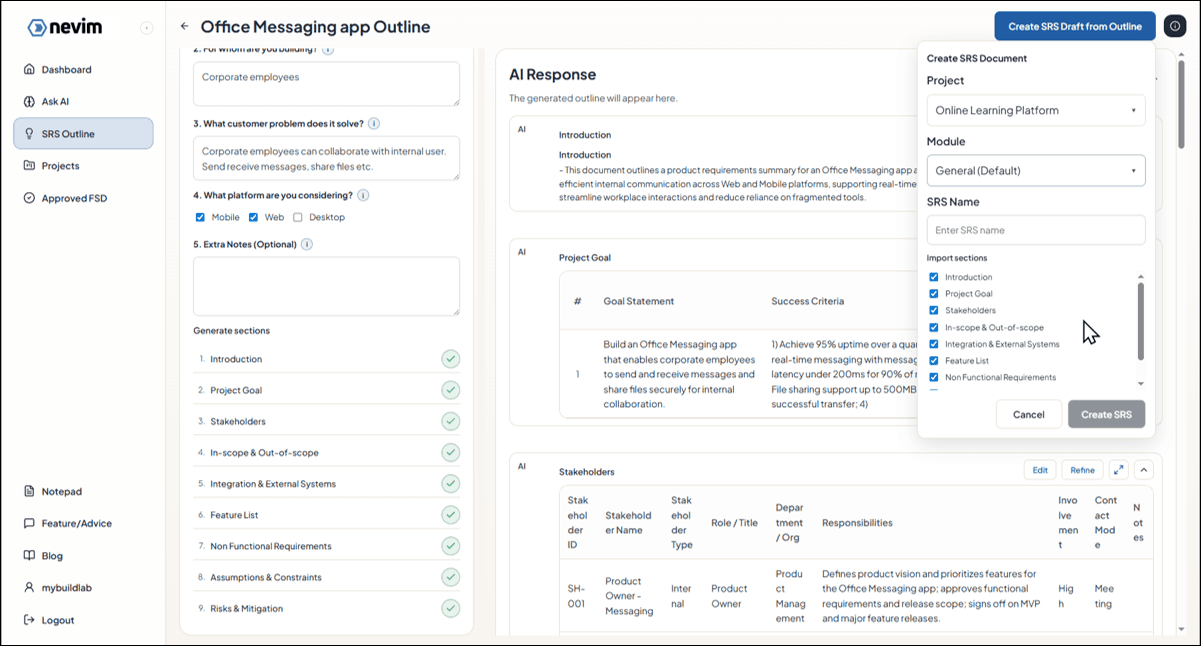
Task: Collapse the Stakeholders section with the chevron
Action: pyautogui.click(x=1142, y=469)
